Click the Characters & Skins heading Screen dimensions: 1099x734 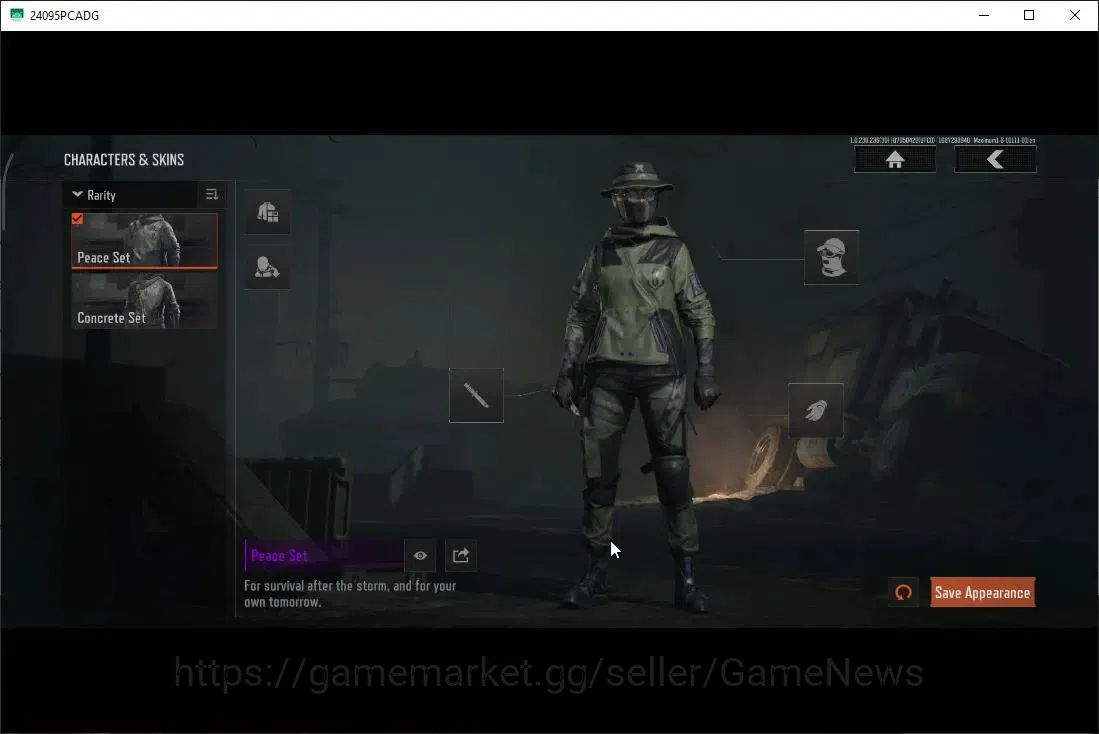pos(124,160)
